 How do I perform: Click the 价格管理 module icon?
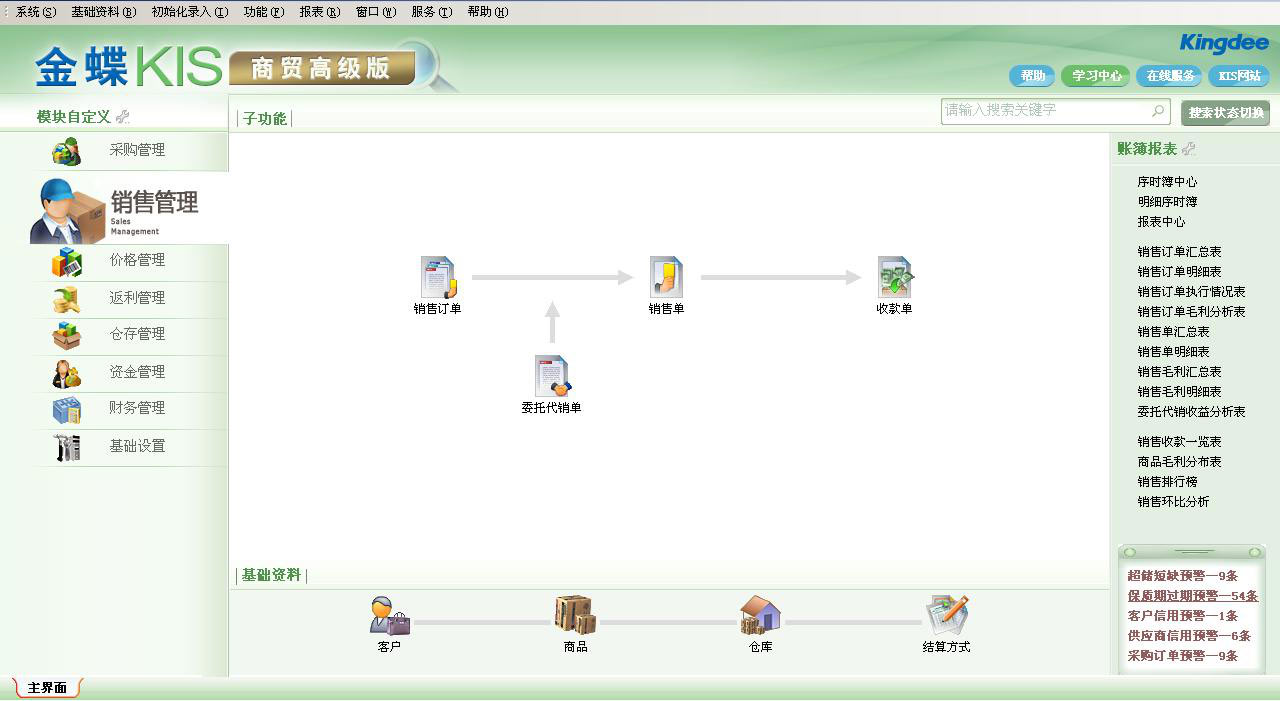click(x=67, y=262)
